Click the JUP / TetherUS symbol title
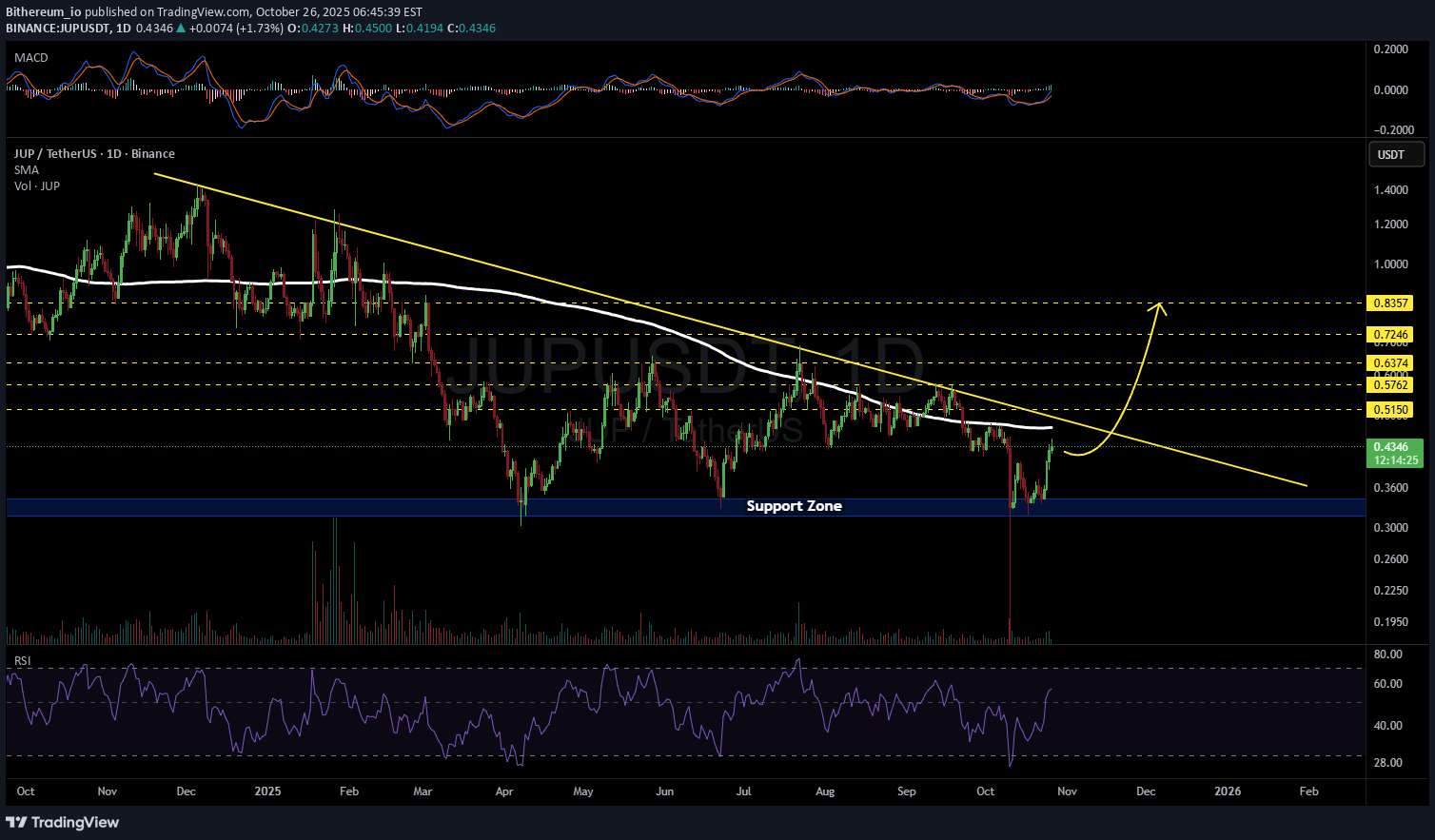Image resolution: width=1435 pixels, height=840 pixels. (93, 154)
